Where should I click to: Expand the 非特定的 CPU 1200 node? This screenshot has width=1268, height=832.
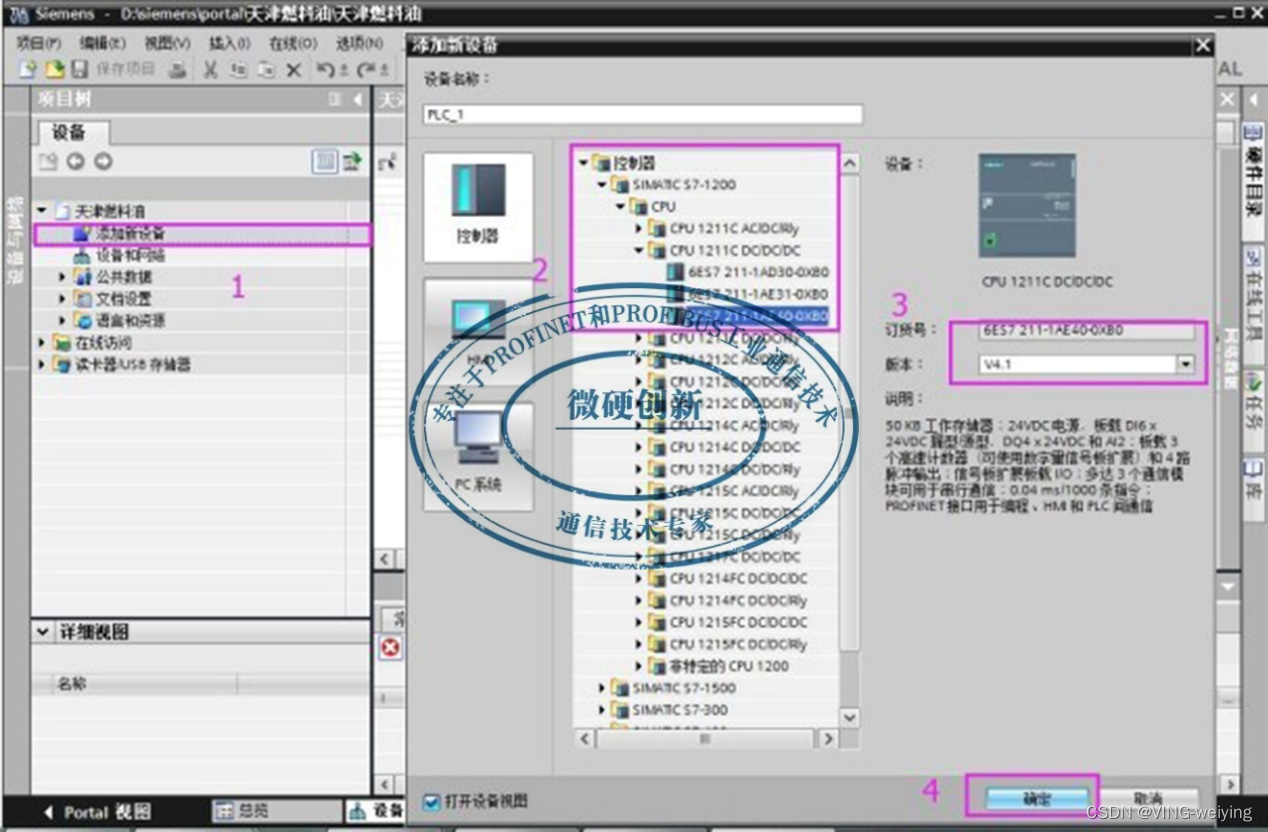tap(639, 666)
